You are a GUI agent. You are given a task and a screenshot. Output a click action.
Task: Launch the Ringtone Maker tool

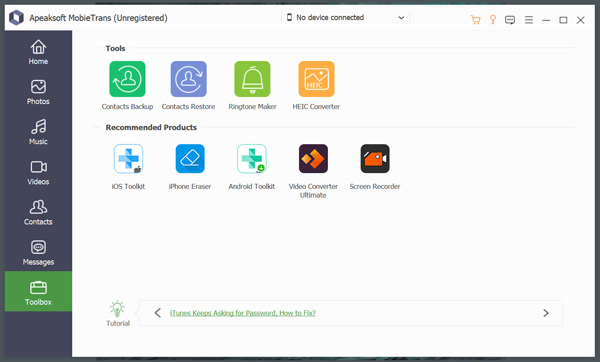252,79
